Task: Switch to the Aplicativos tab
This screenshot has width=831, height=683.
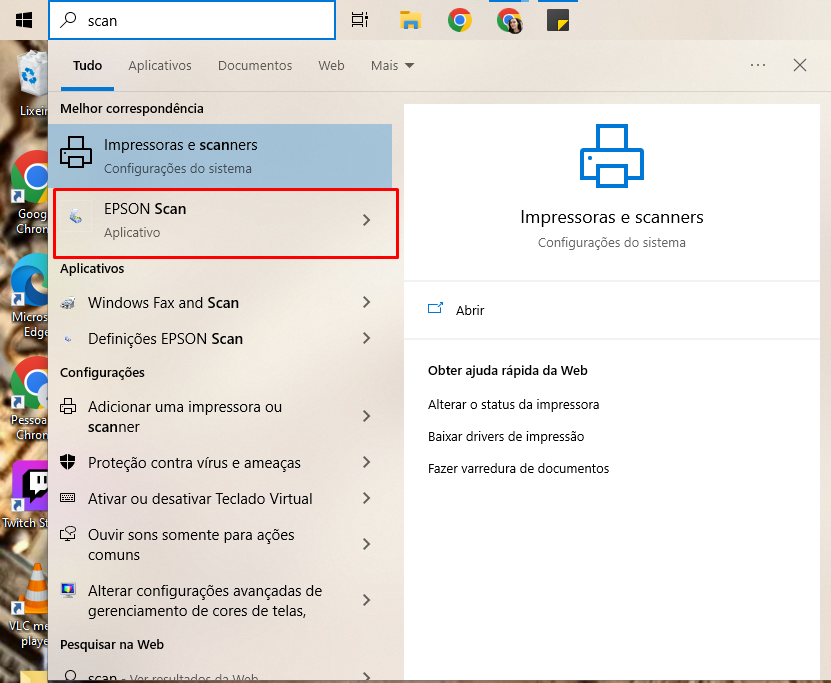Action: [x=159, y=66]
